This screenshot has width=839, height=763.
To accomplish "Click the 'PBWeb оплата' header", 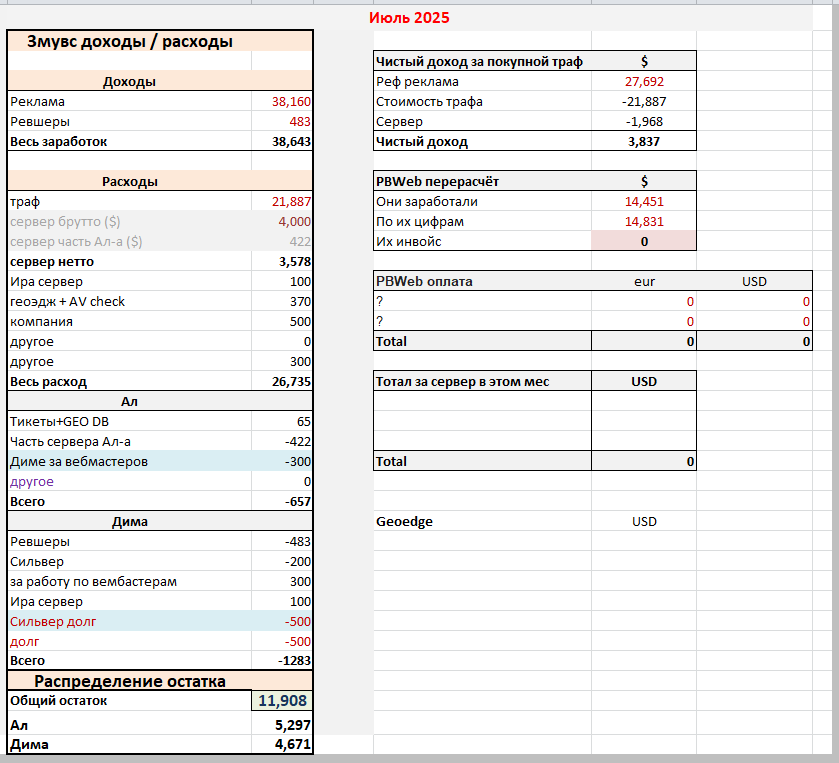I will point(424,281).
